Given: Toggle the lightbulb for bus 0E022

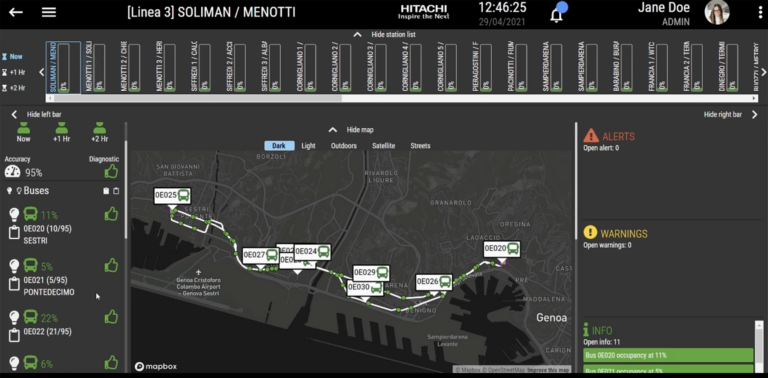Looking at the screenshot, I should 14,317.
